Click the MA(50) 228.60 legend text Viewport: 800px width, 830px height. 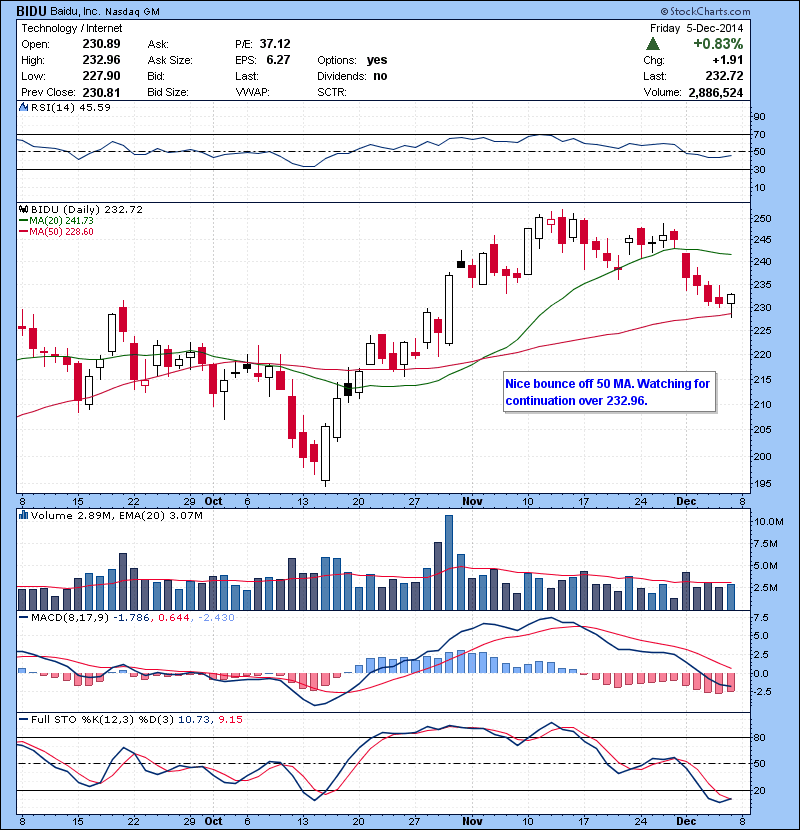[61, 232]
